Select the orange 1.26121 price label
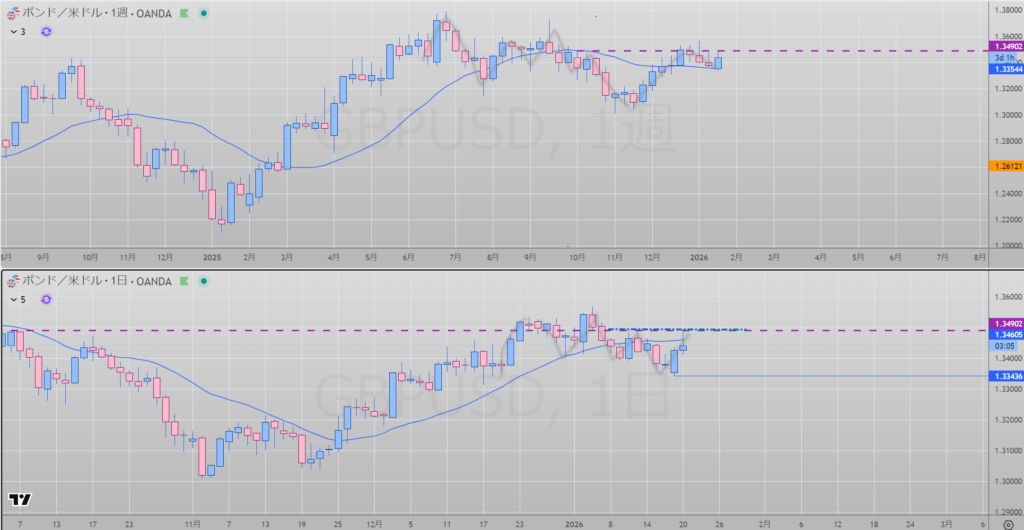The height and width of the screenshot is (530, 1024). click(x=1004, y=166)
